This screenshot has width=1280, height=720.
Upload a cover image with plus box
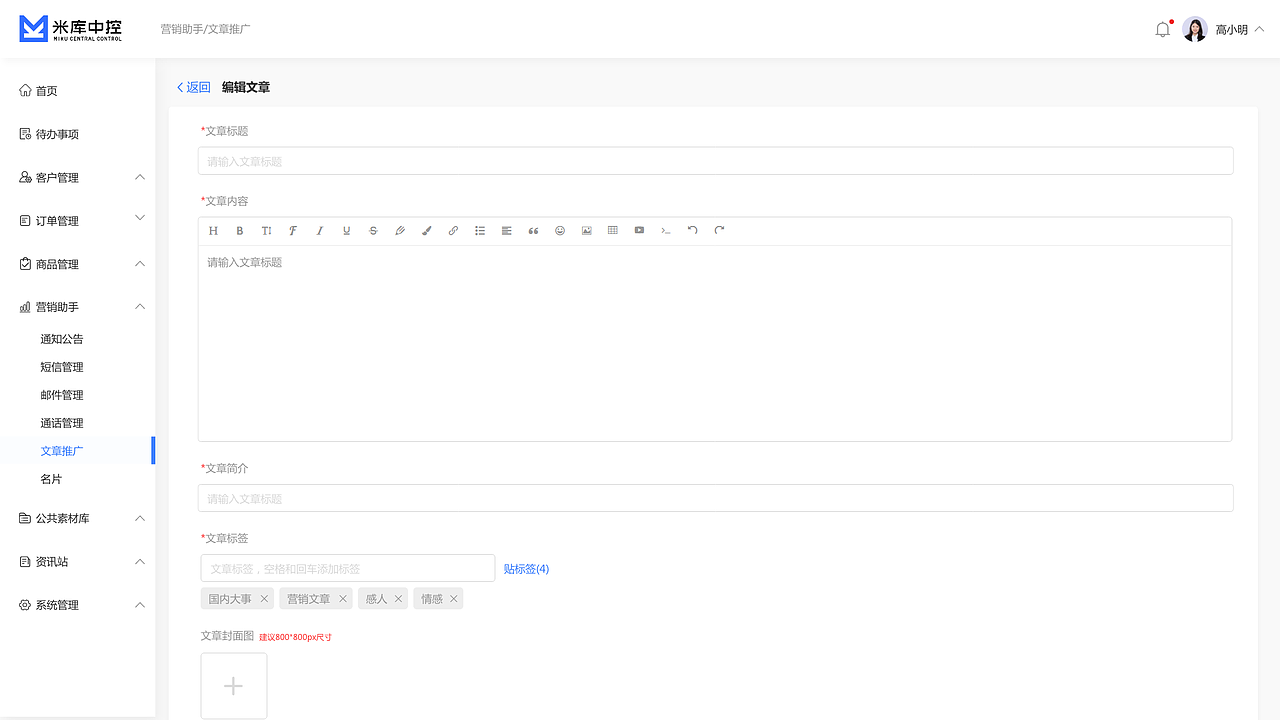(234, 686)
